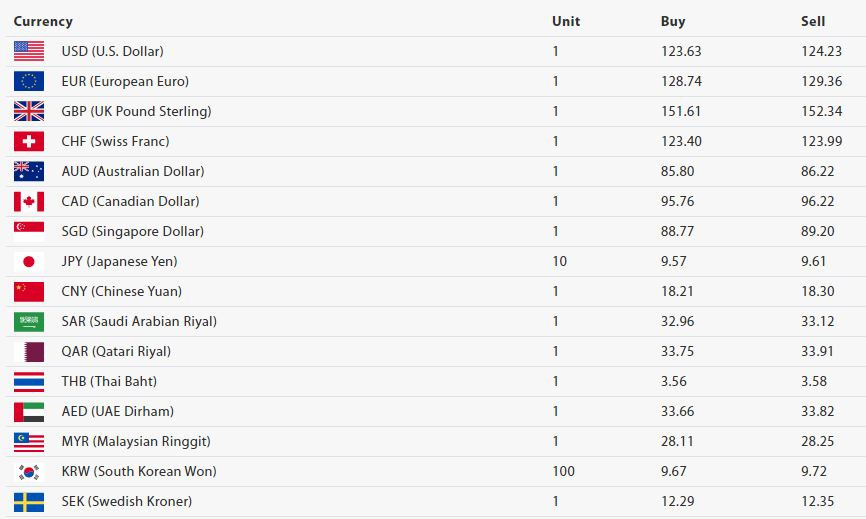This screenshot has height=519, width=866.
Task: Click the GBP sell rate 152.34
Action: 822,111
